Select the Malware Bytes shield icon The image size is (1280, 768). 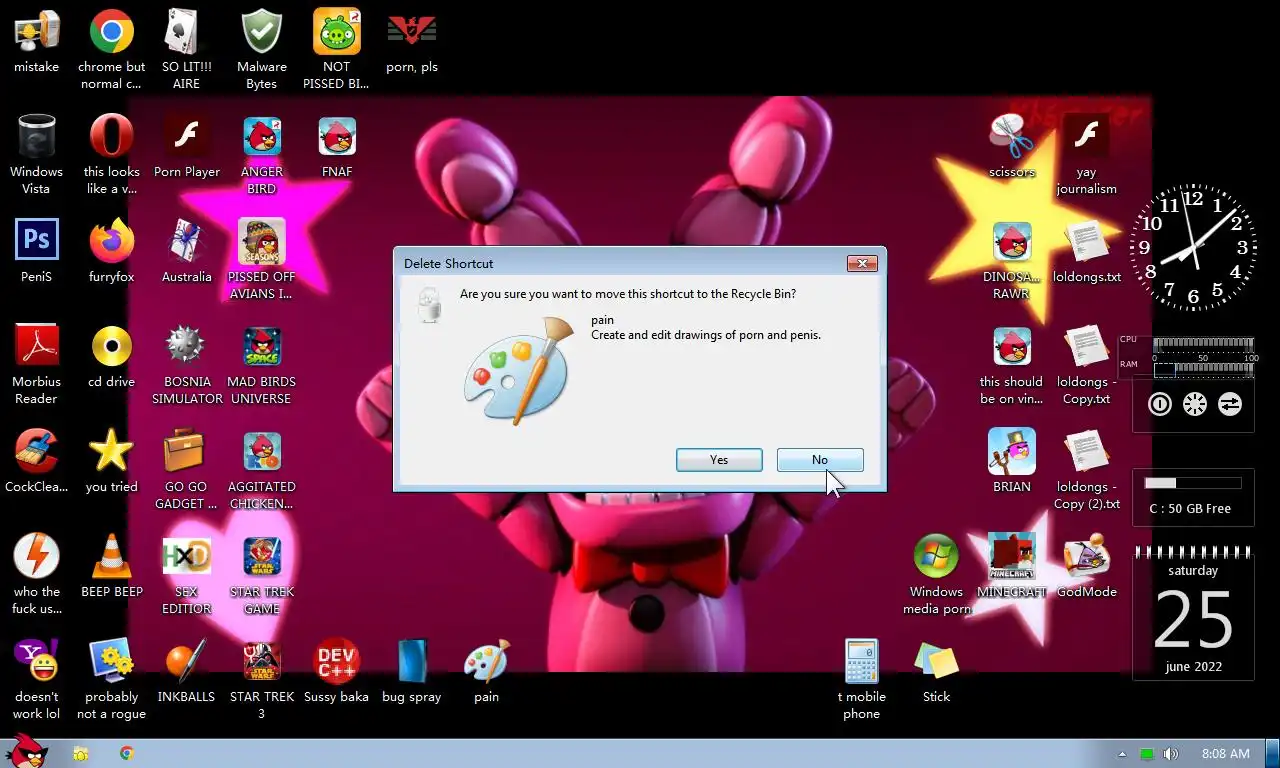262,50
